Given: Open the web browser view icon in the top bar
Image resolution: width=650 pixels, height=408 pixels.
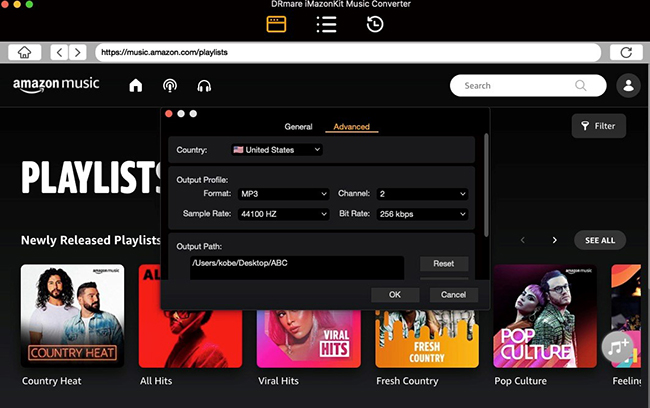Looking at the screenshot, I should tap(276, 24).
